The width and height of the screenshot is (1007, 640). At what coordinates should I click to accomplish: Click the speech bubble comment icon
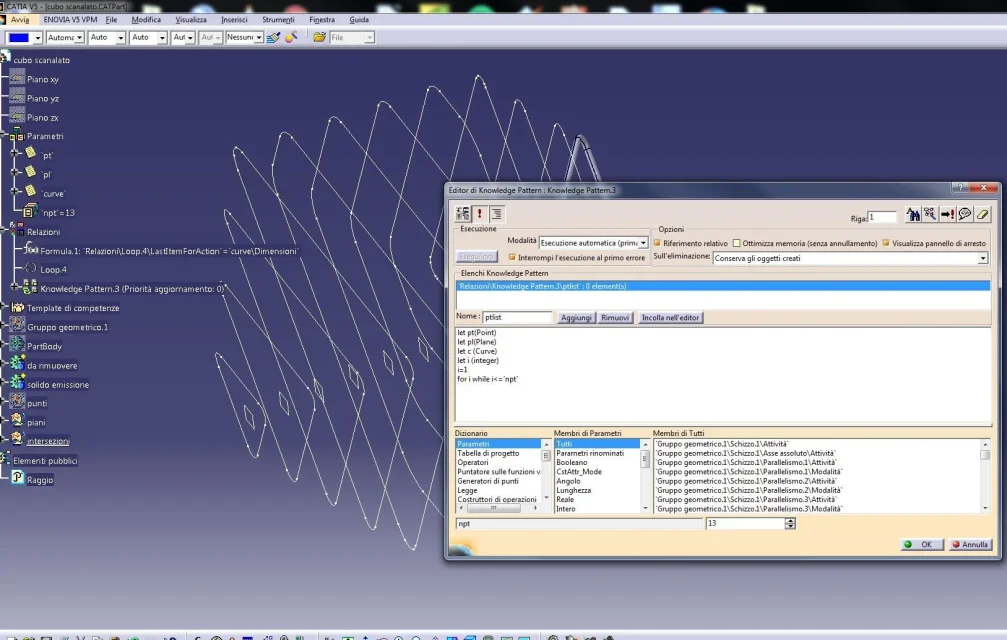pyautogui.click(x=965, y=215)
